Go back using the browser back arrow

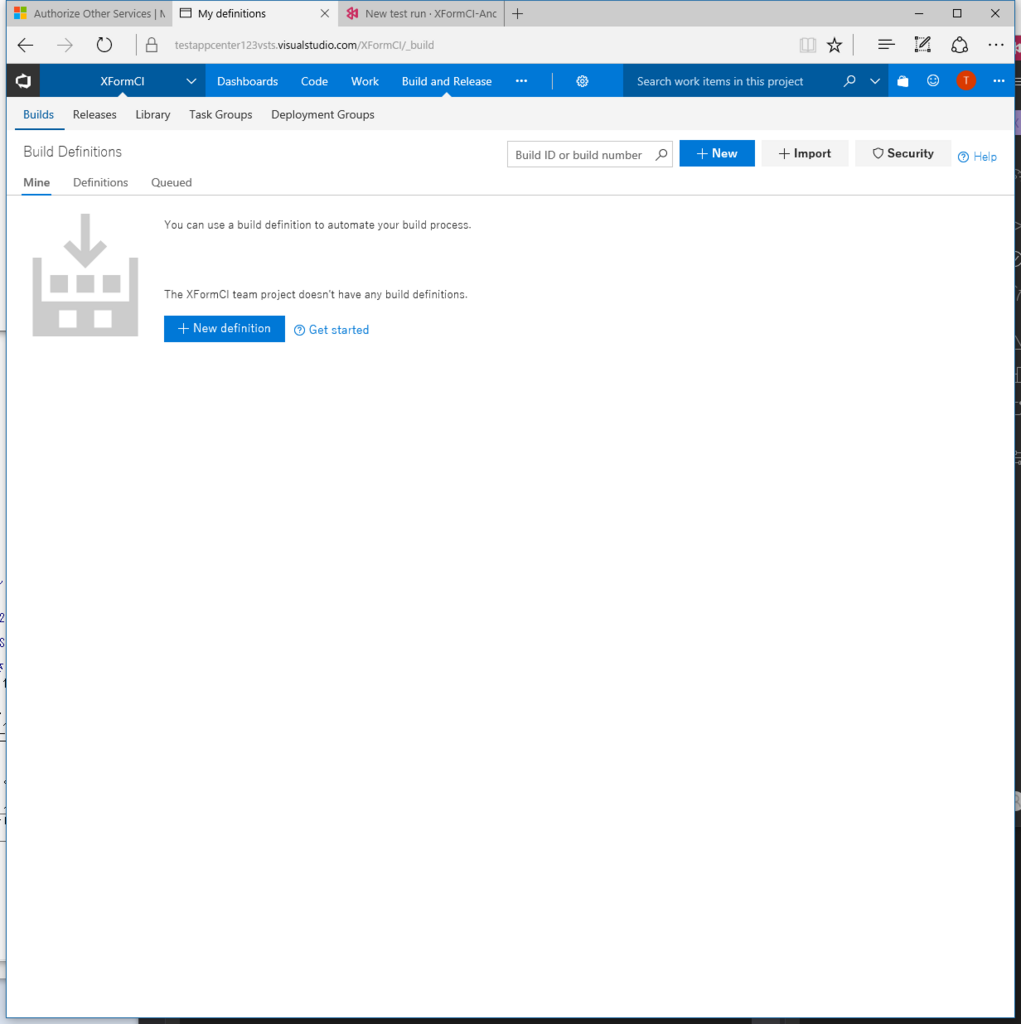click(25, 45)
